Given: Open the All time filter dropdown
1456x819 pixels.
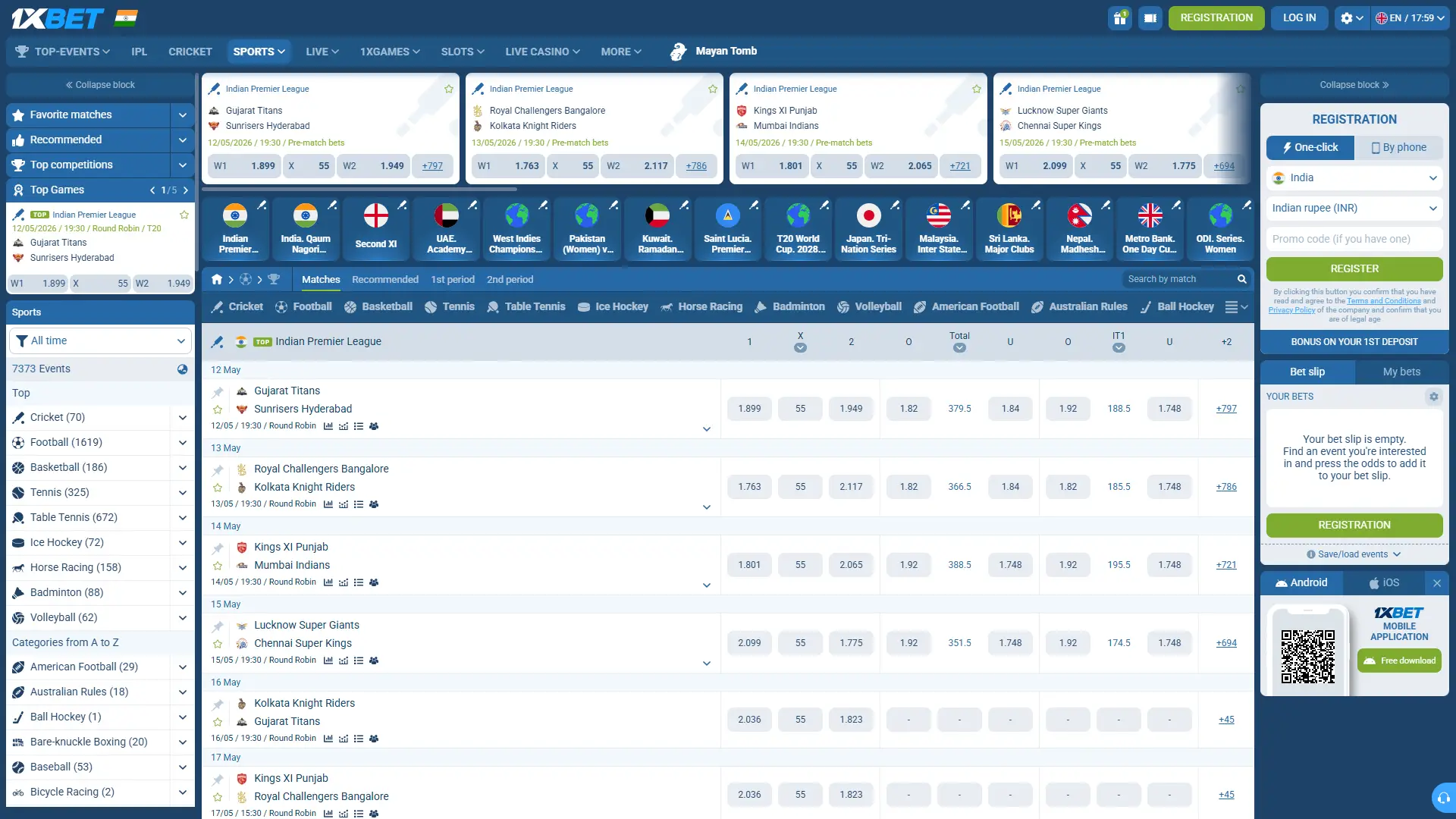Looking at the screenshot, I should point(100,341).
